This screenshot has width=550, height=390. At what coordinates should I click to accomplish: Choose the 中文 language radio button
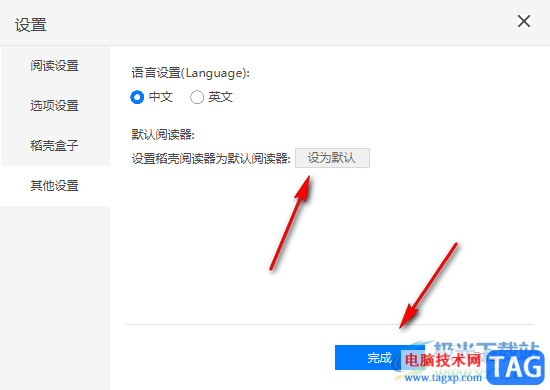[137, 97]
